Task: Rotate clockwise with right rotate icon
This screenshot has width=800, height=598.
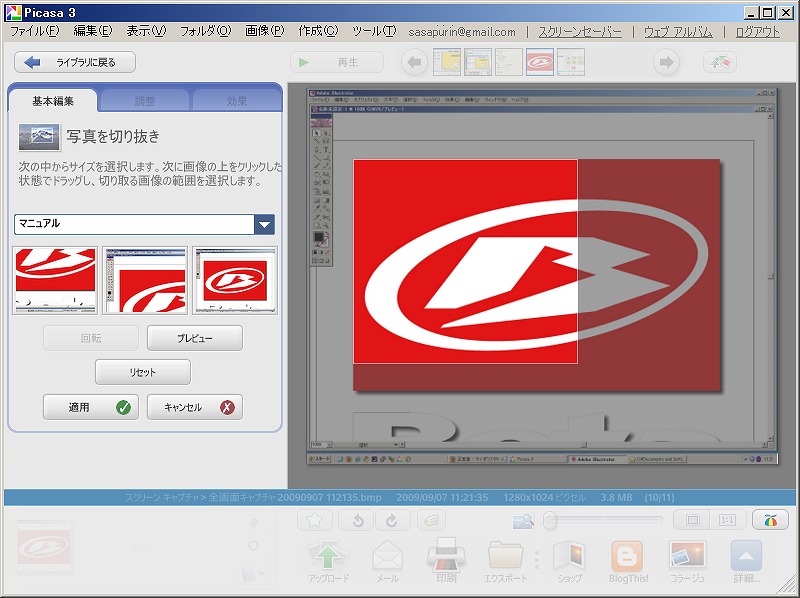Action: coord(392,520)
